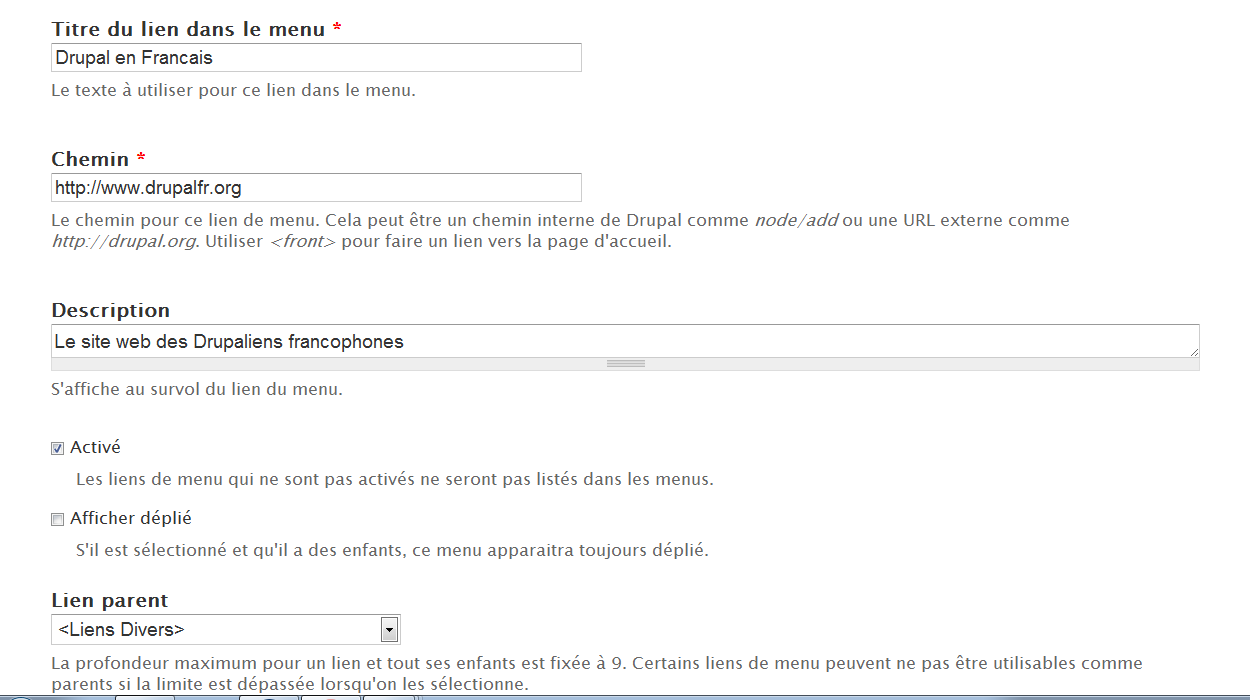Click the Description textarea corner resize handle
The height and width of the screenshot is (700, 1250).
click(x=1194, y=352)
